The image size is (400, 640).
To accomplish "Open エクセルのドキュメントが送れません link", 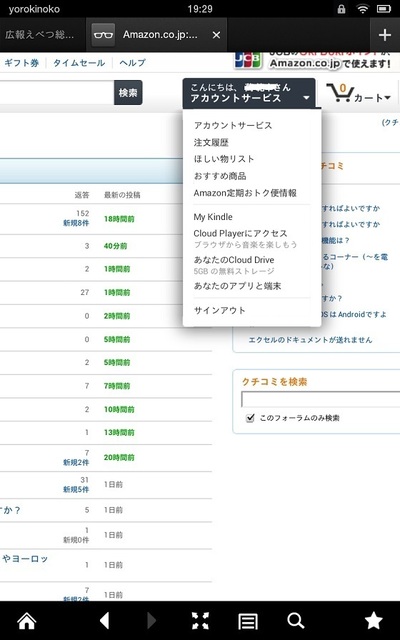I will (x=310, y=340).
